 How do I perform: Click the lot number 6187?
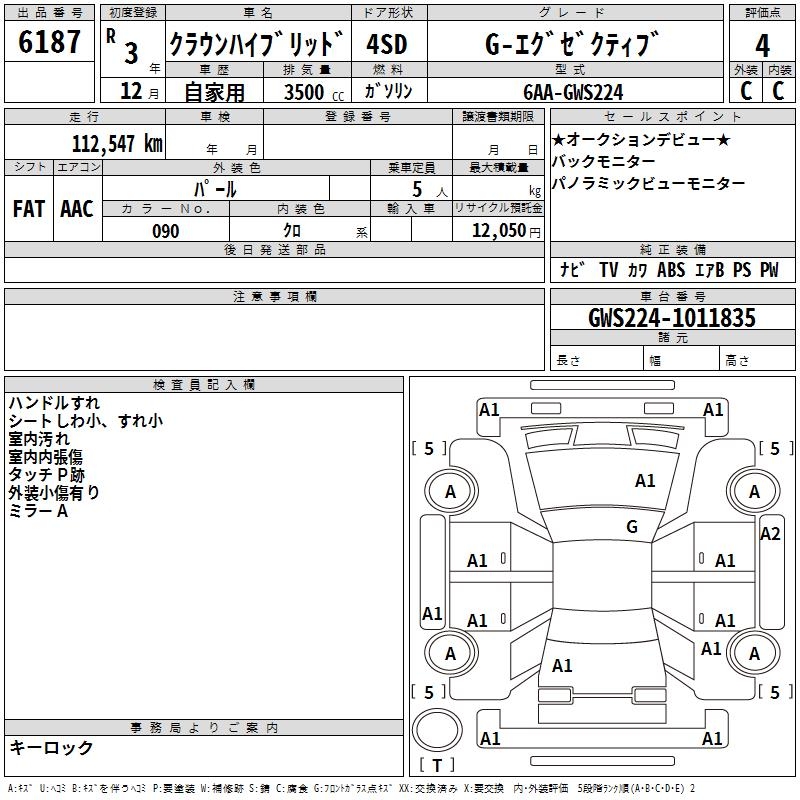click(49, 42)
